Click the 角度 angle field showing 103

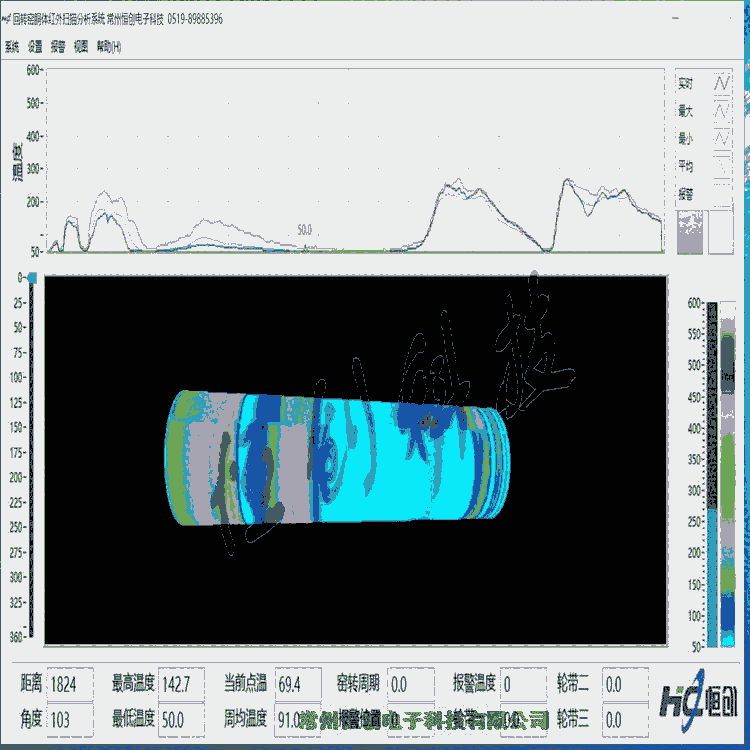tap(70, 719)
